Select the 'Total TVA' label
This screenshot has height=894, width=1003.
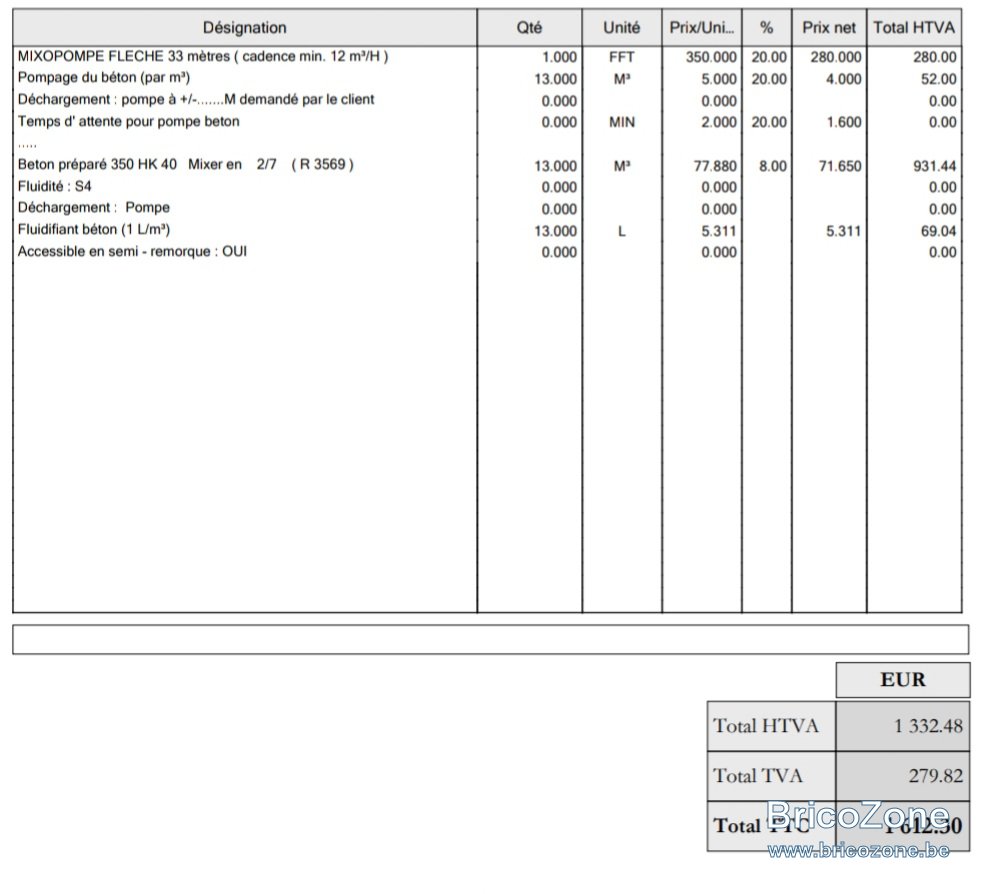(758, 776)
